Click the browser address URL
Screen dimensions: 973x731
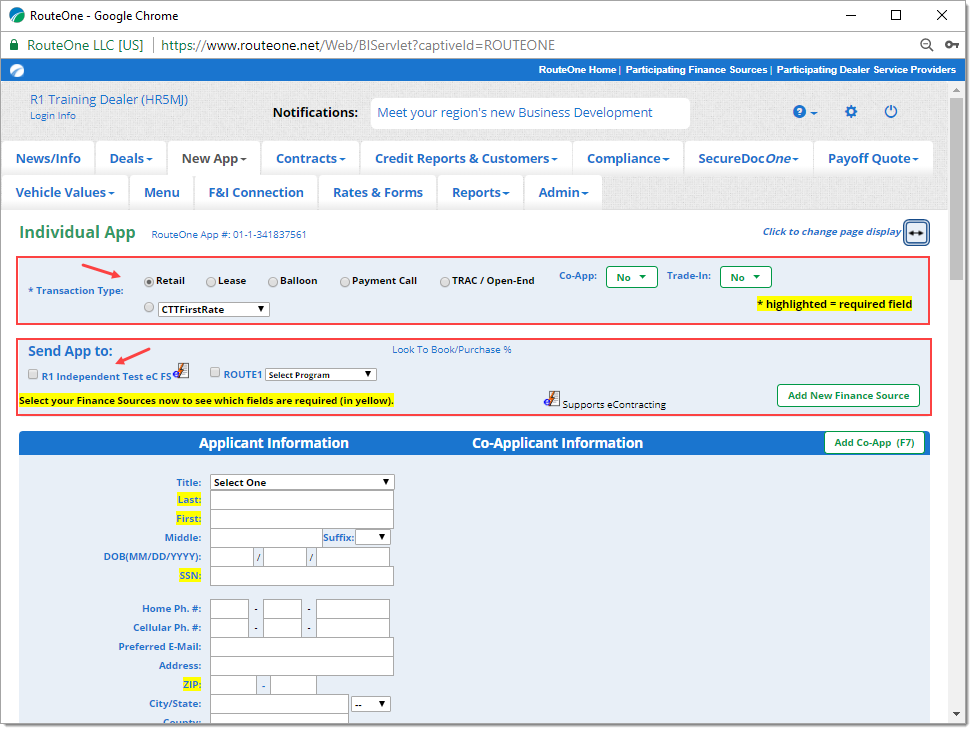(358, 45)
